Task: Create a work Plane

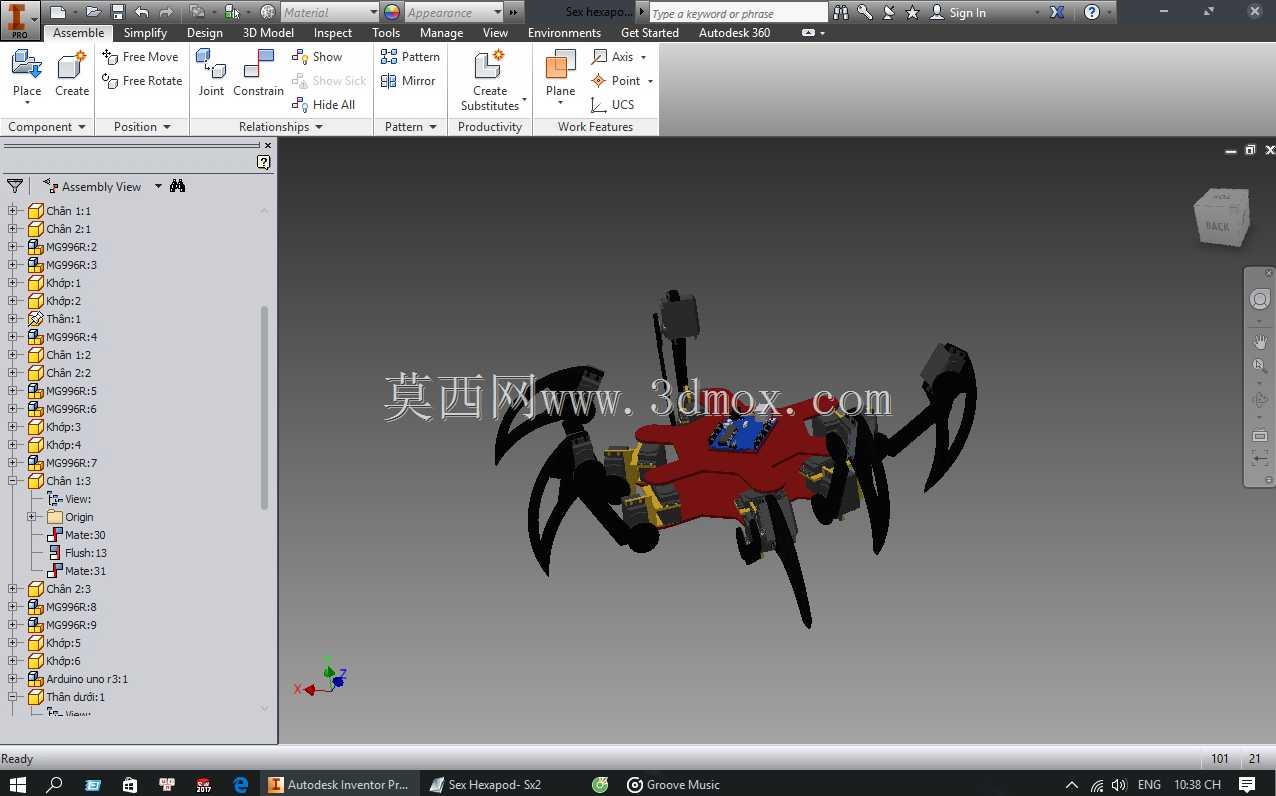Action: (x=560, y=76)
